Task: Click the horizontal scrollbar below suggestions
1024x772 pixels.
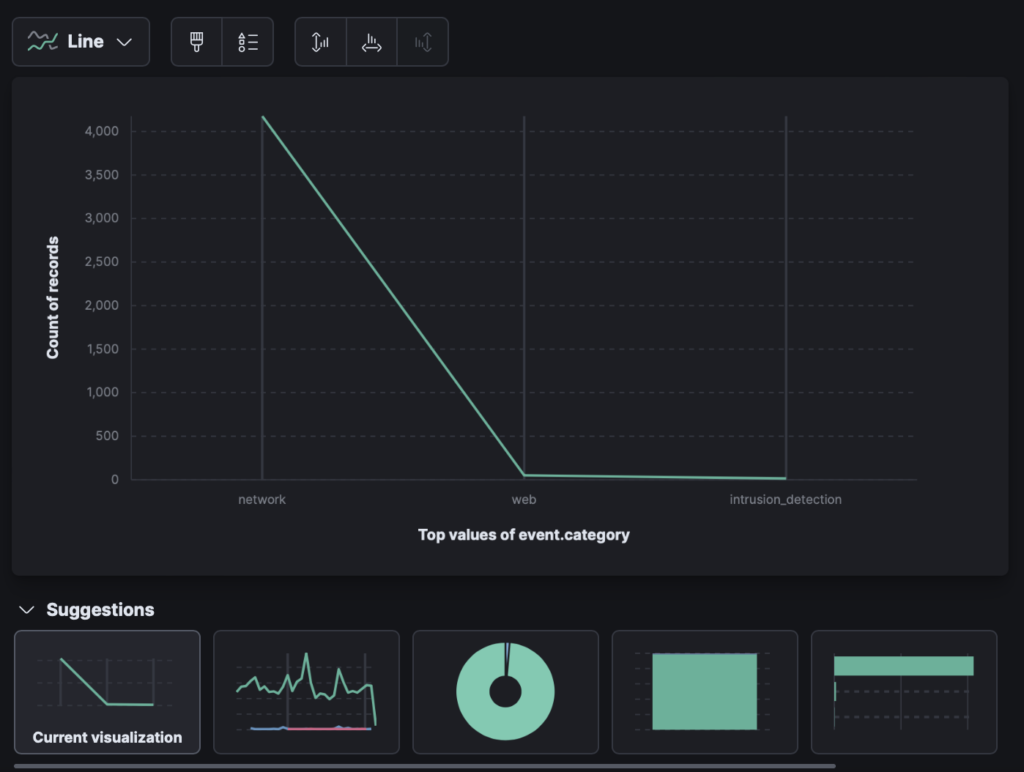Action: tap(424, 766)
